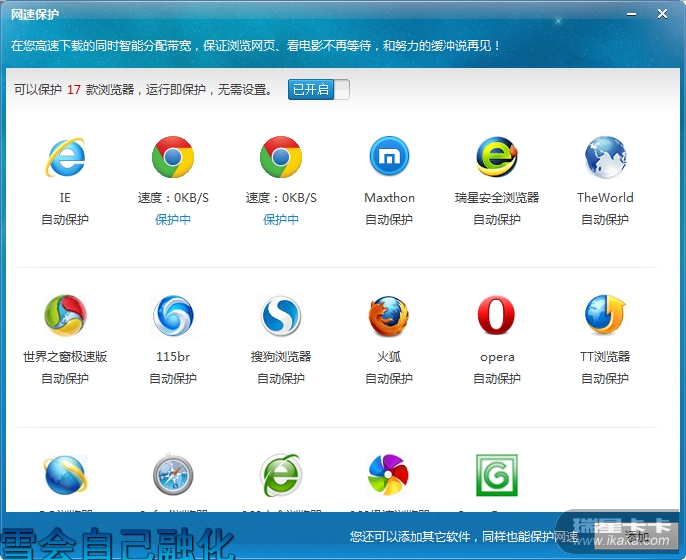The image size is (686, 560).
Task: Click 自动保护 status under 115br
Action: pos(173,378)
